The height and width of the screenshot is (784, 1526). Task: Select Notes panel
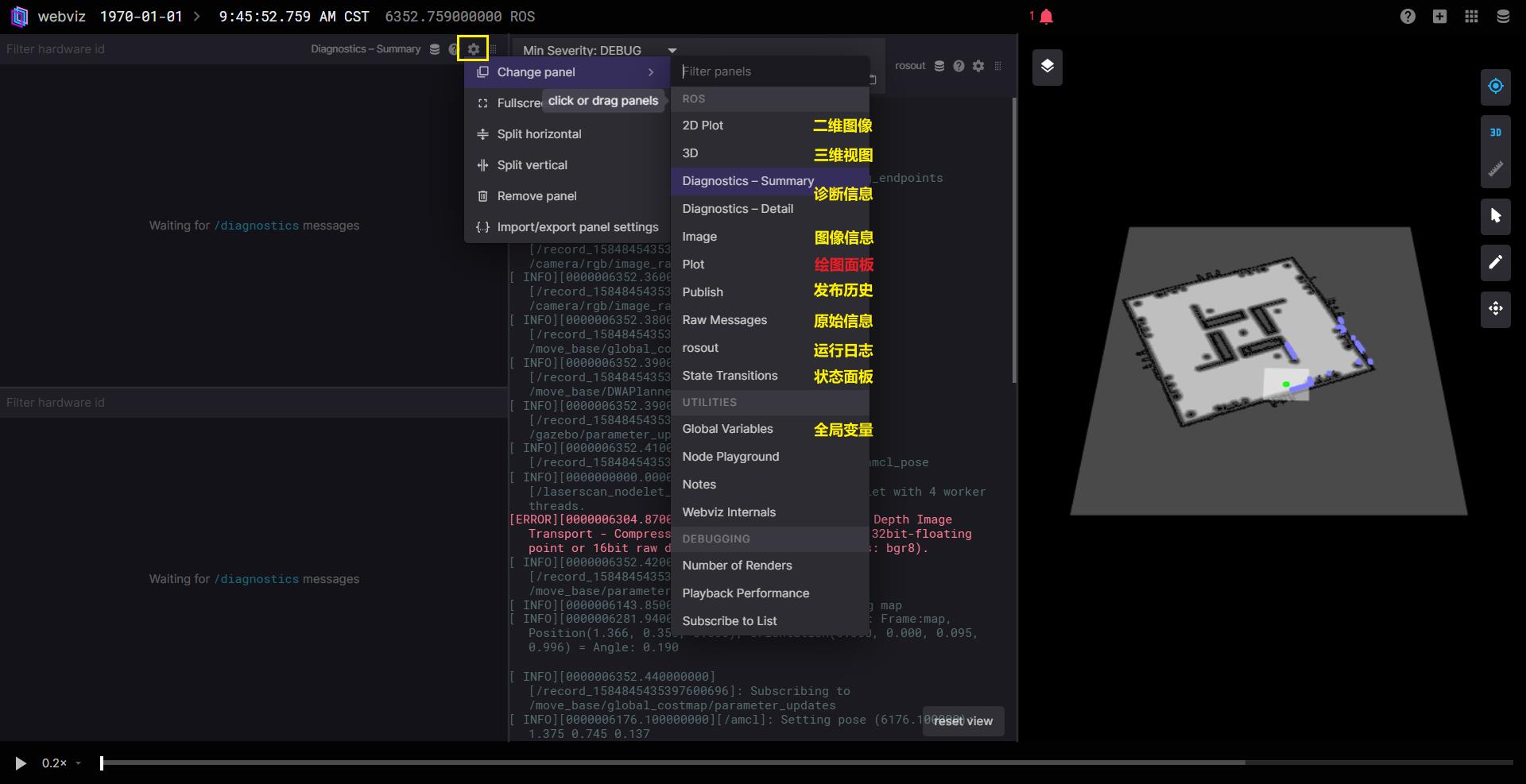point(770,485)
